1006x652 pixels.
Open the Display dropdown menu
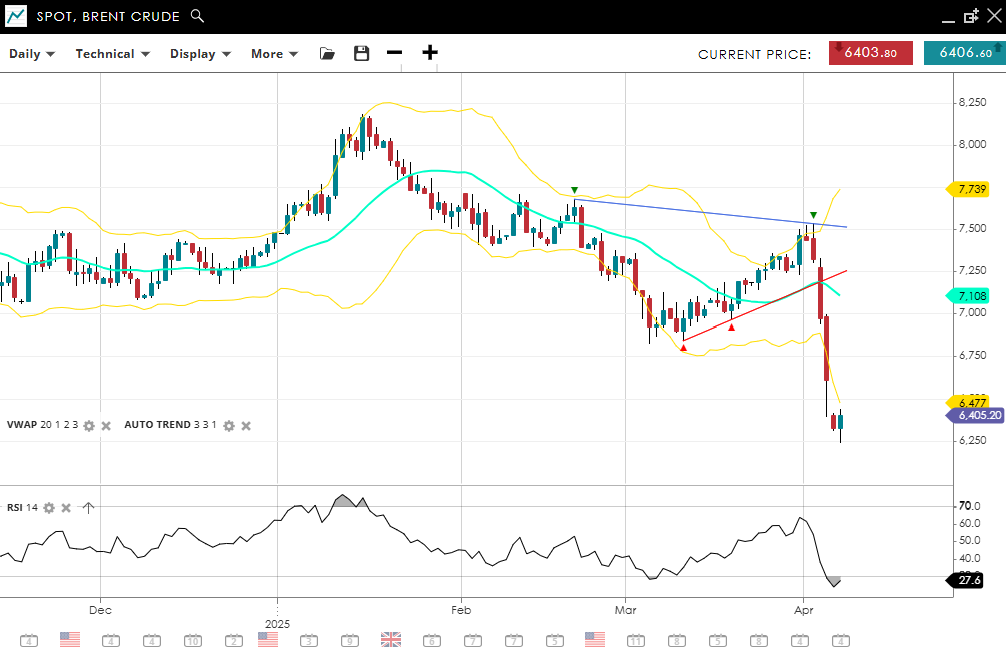(200, 54)
